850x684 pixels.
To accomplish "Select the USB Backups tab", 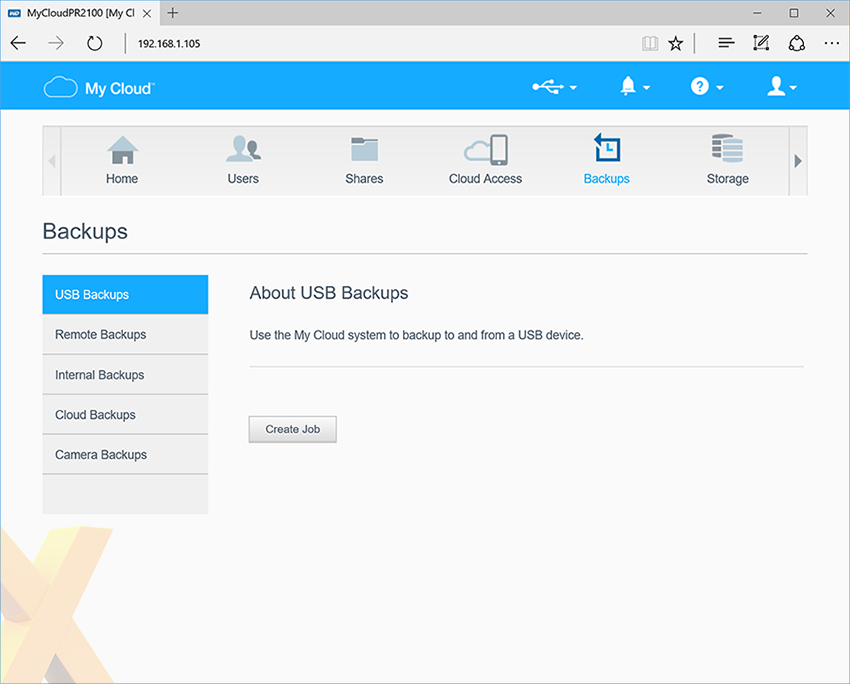I will [x=125, y=294].
